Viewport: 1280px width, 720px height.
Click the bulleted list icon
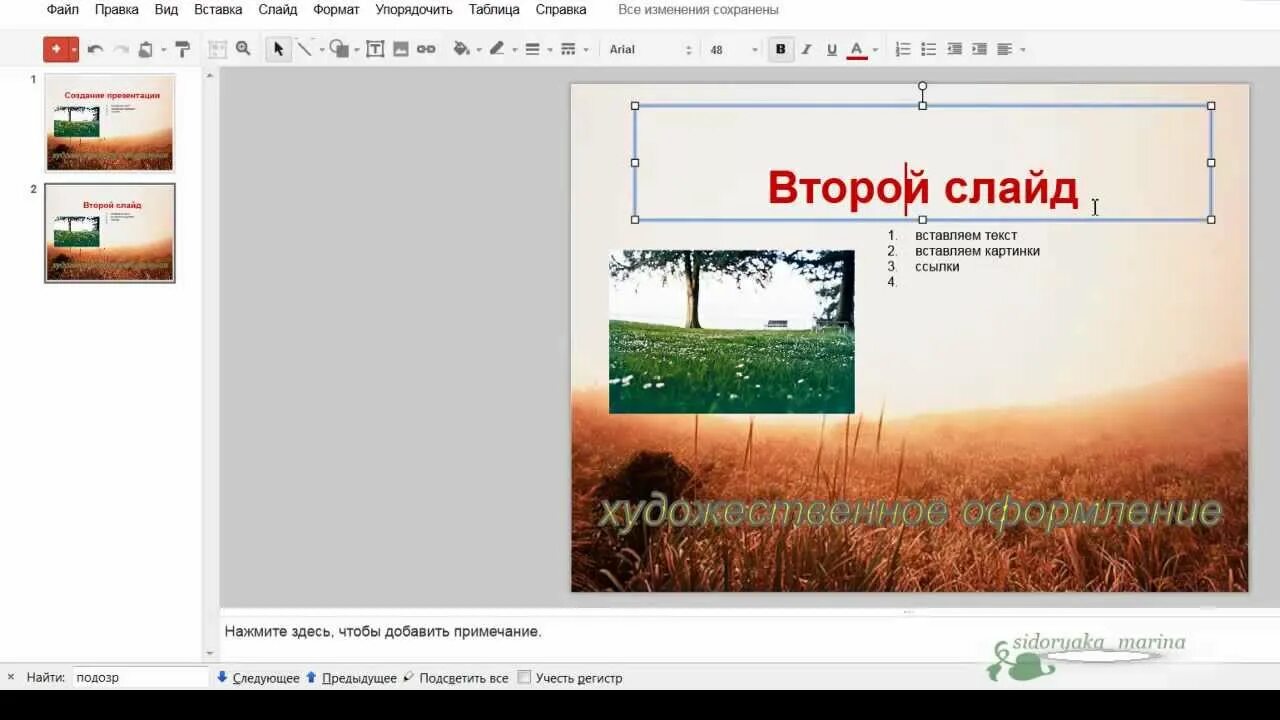(929, 49)
